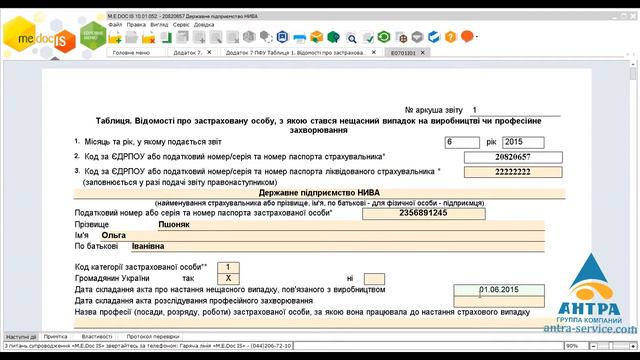This screenshot has height=360, width=640.
Task: Open the Файл menu
Action: point(115,25)
